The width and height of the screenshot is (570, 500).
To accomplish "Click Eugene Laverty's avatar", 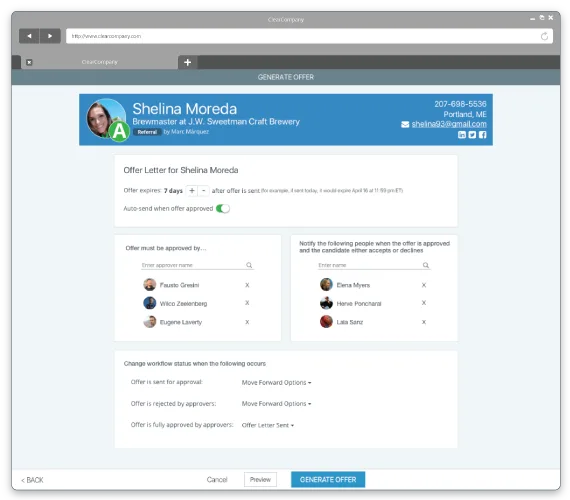I will [x=149, y=322].
